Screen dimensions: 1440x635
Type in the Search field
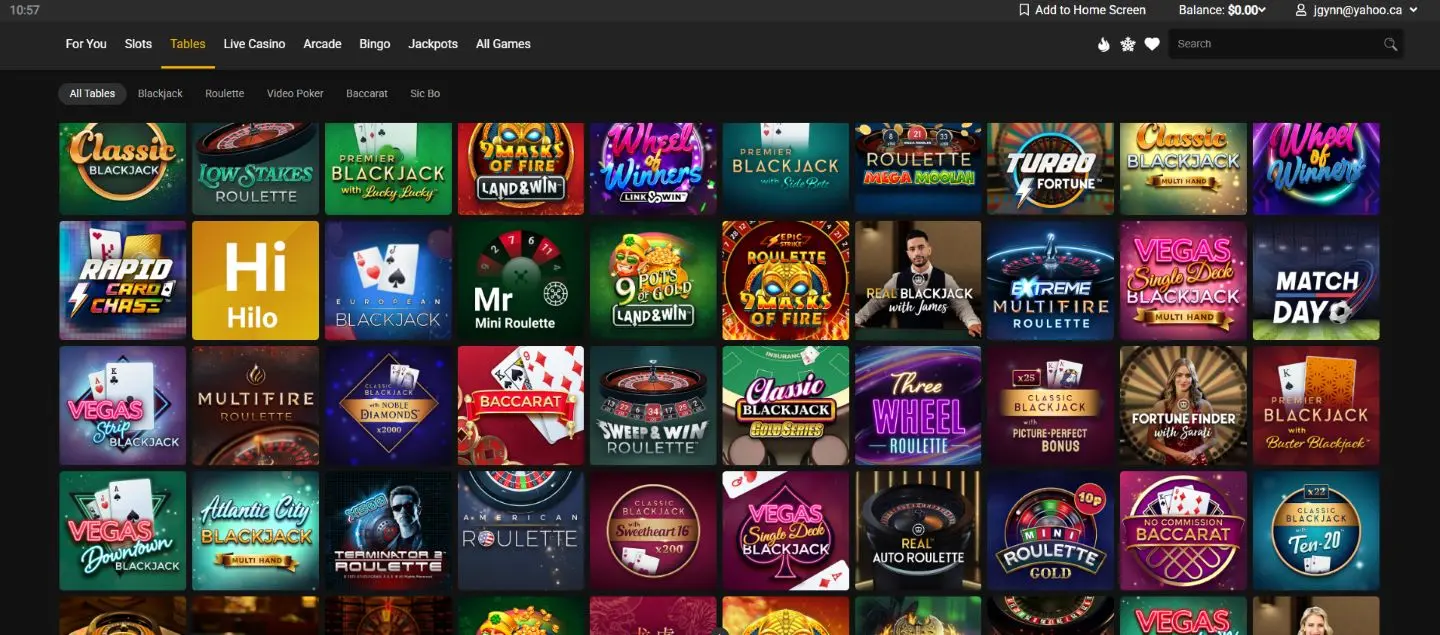pyautogui.click(x=1275, y=44)
